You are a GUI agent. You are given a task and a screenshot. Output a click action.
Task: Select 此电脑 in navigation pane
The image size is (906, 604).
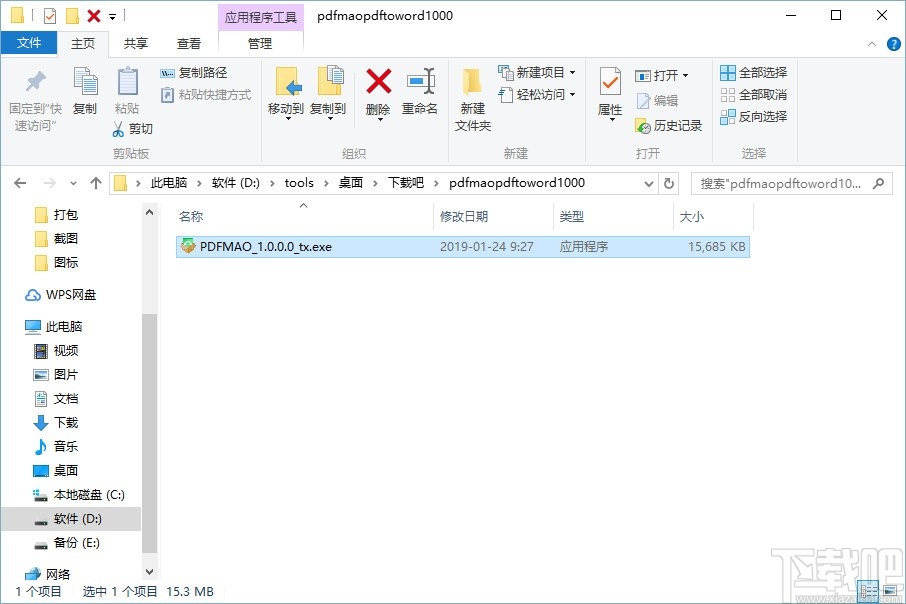[54, 327]
